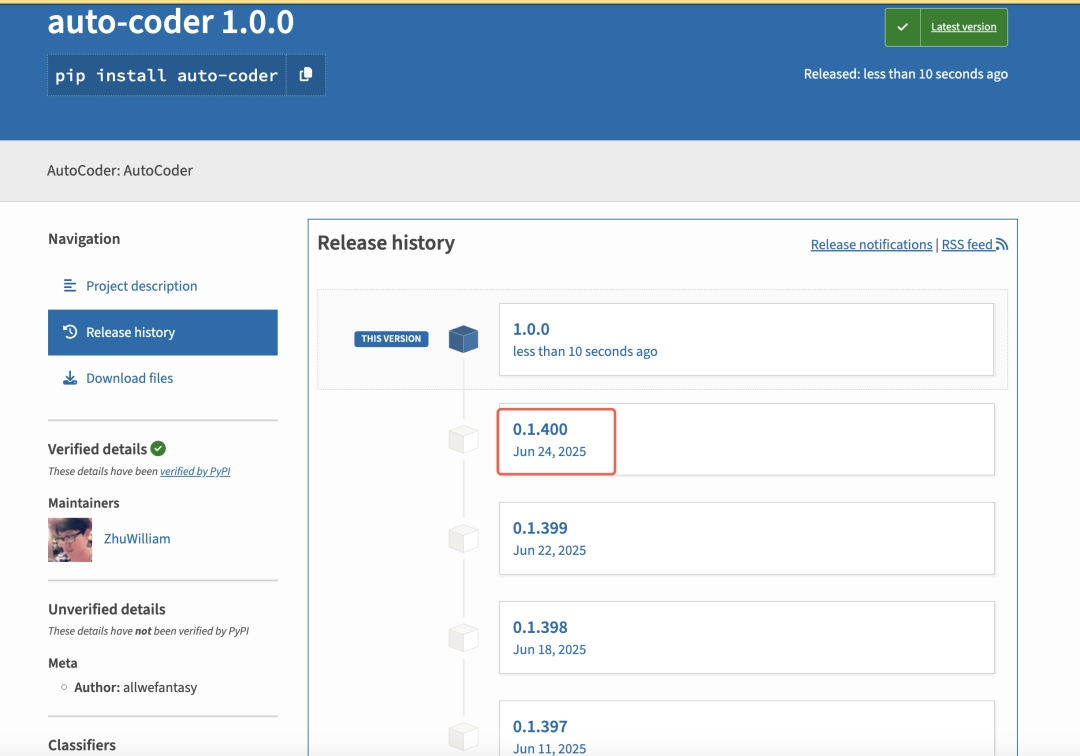Click the Project description lines icon
The width and height of the screenshot is (1080, 756).
click(x=70, y=285)
